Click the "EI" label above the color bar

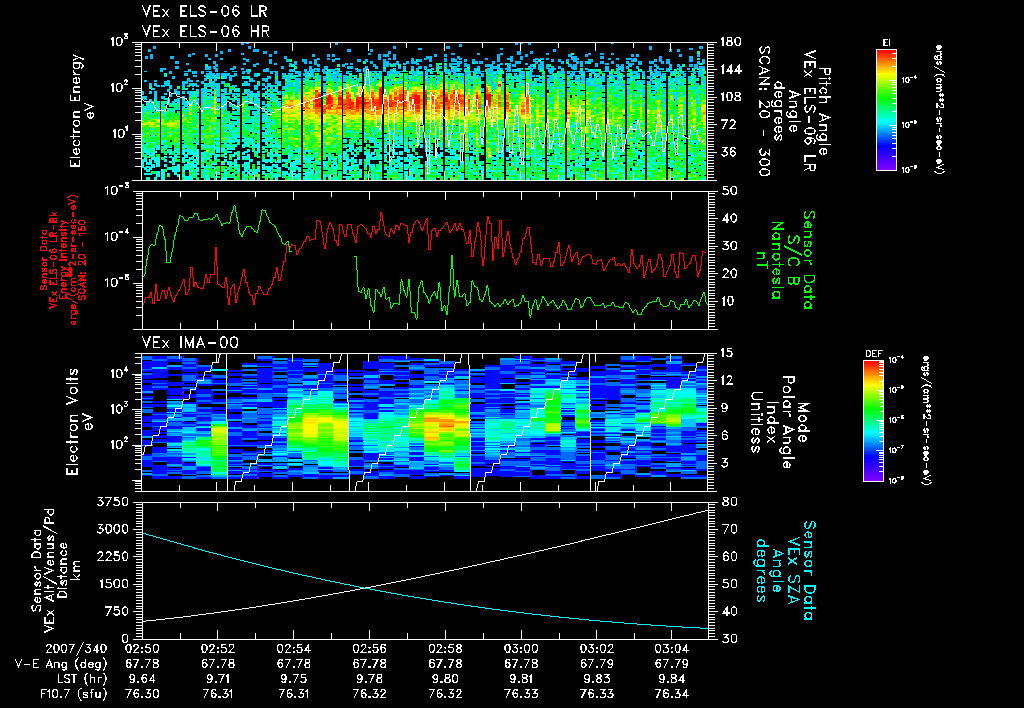[887, 42]
